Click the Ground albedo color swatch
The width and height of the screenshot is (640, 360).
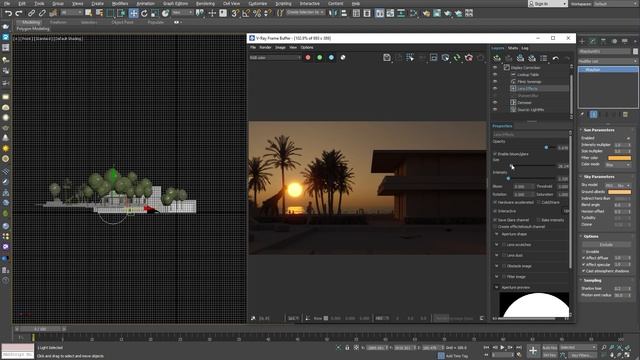coord(619,192)
